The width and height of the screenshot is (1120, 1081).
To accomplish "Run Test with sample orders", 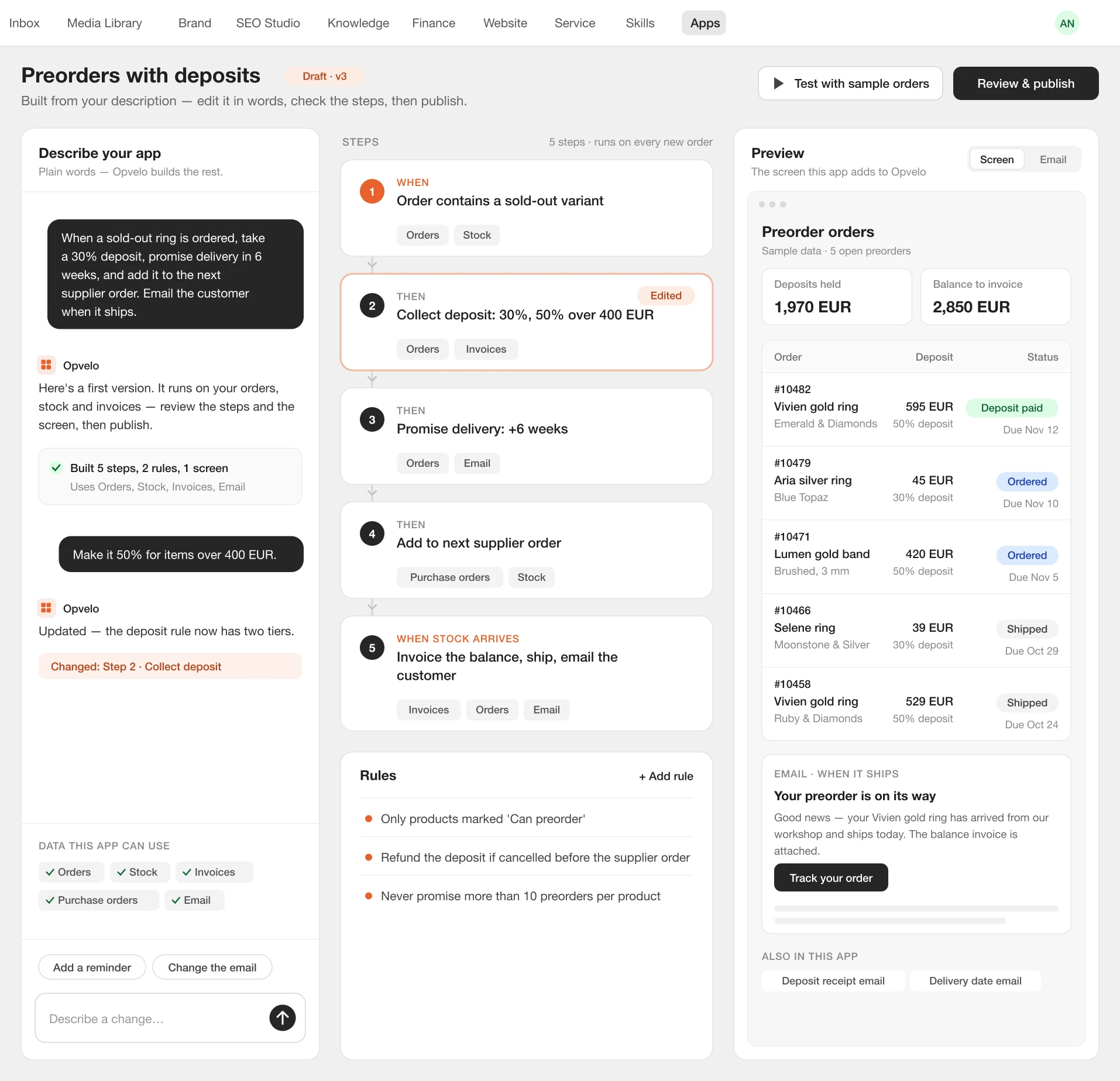I will tap(850, 84).
